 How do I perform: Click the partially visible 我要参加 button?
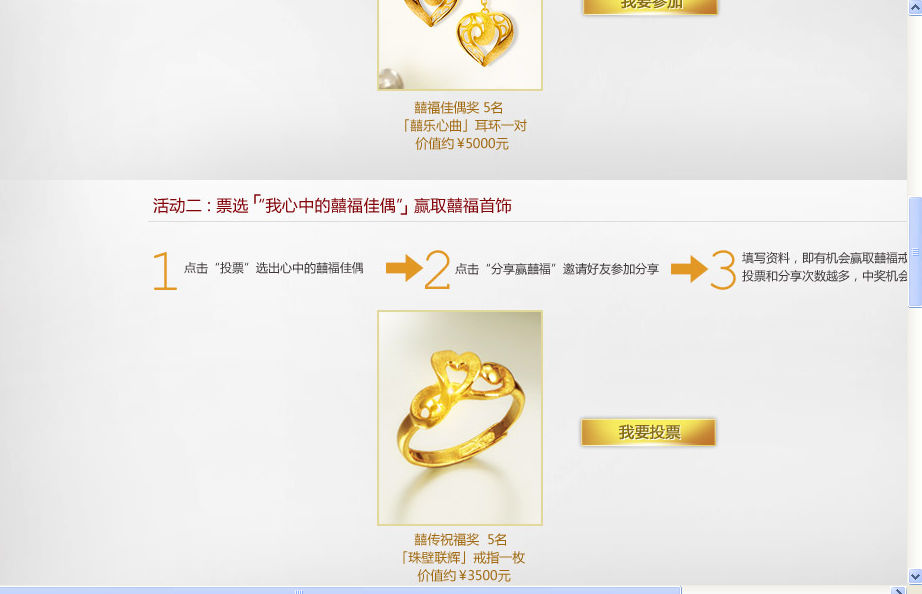650,6
